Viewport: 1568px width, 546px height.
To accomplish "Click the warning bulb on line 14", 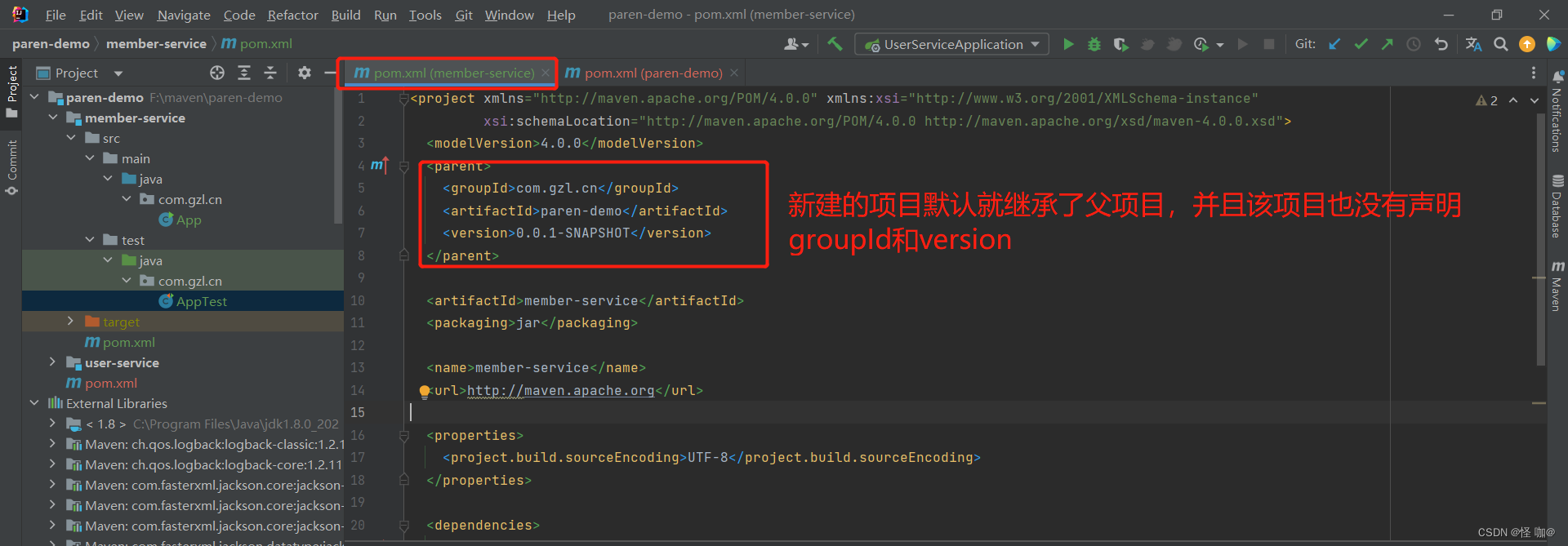I will [x=425, y=391].
